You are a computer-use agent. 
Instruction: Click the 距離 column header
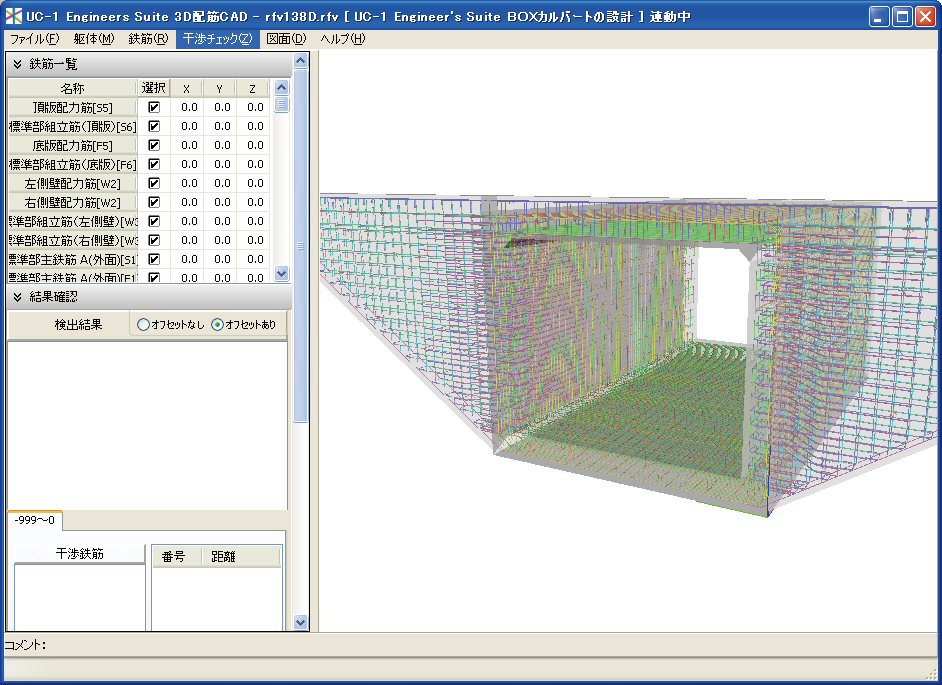[223, 556]
